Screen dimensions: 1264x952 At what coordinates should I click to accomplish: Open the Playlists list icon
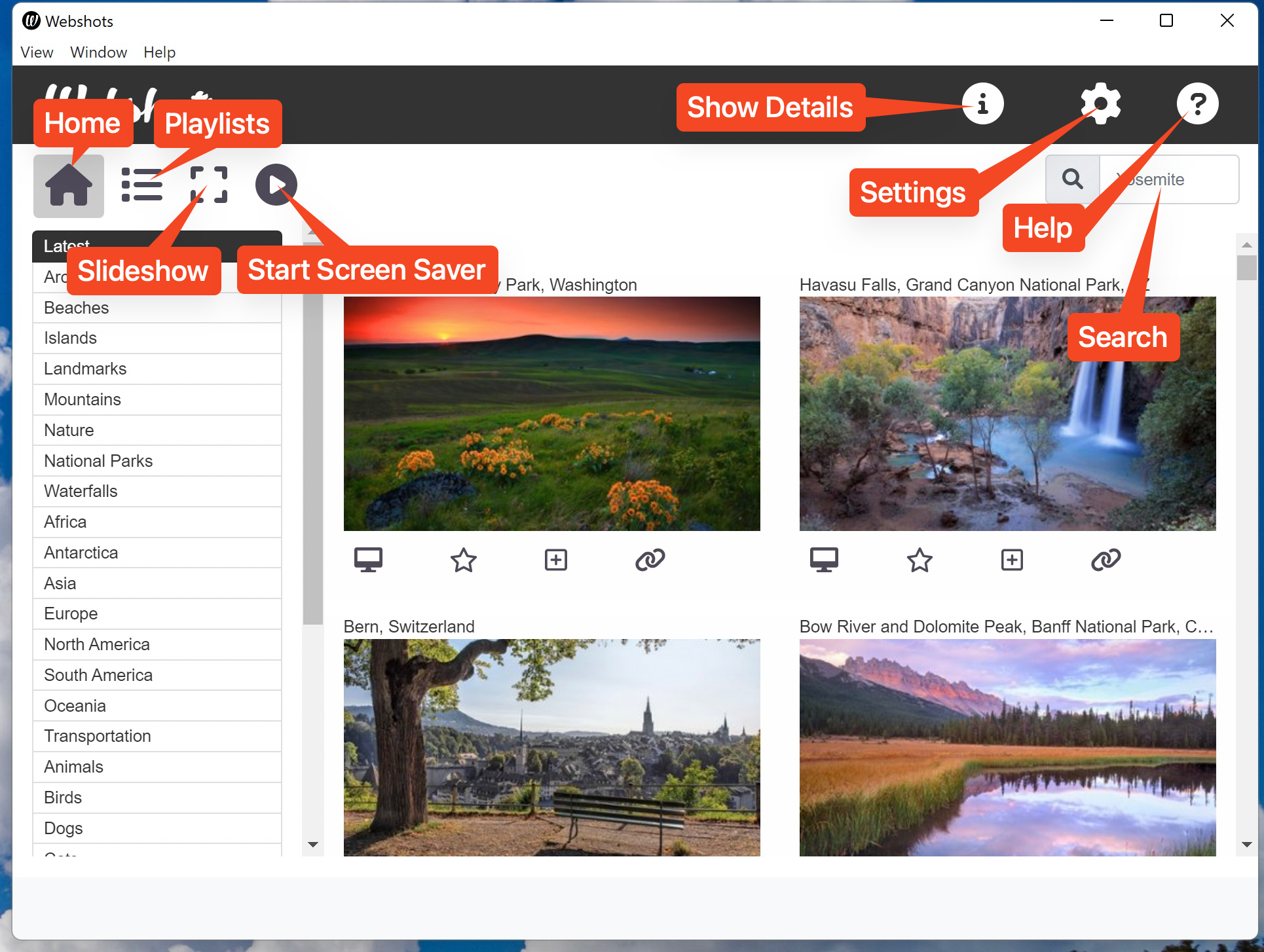point(141,185)
